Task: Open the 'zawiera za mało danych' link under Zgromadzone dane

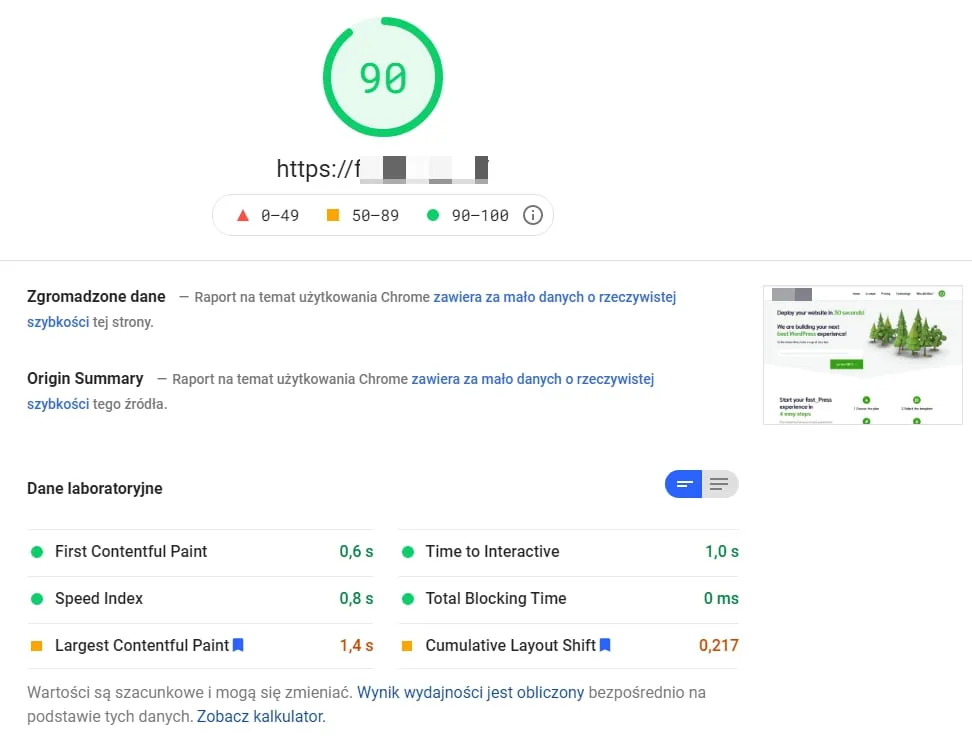Action: click(x=555, y=296)
